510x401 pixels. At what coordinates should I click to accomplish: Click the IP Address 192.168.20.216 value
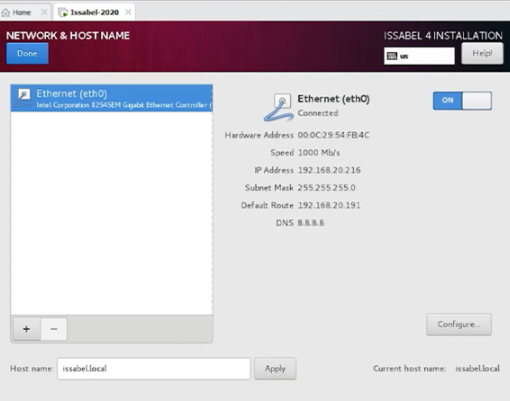click(329, 170)
